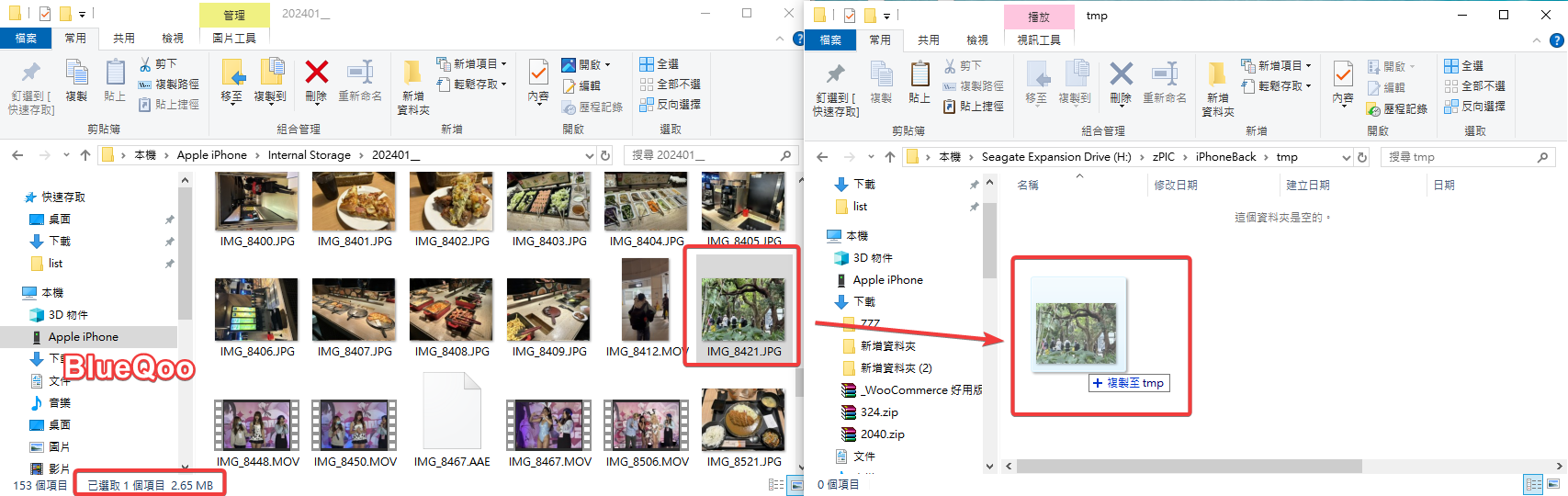
Task: Open the Share (共用) tab in left window
Action: click(x=124, y=39)
